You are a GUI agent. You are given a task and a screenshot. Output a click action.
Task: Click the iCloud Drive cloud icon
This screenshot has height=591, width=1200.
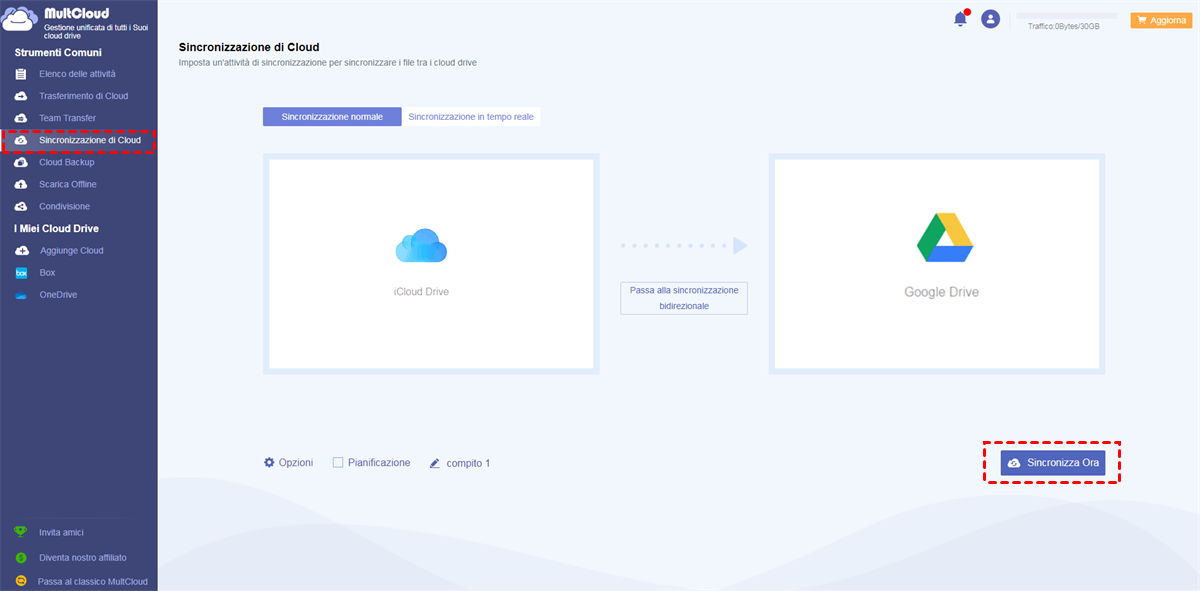click(x=421, y=246)
